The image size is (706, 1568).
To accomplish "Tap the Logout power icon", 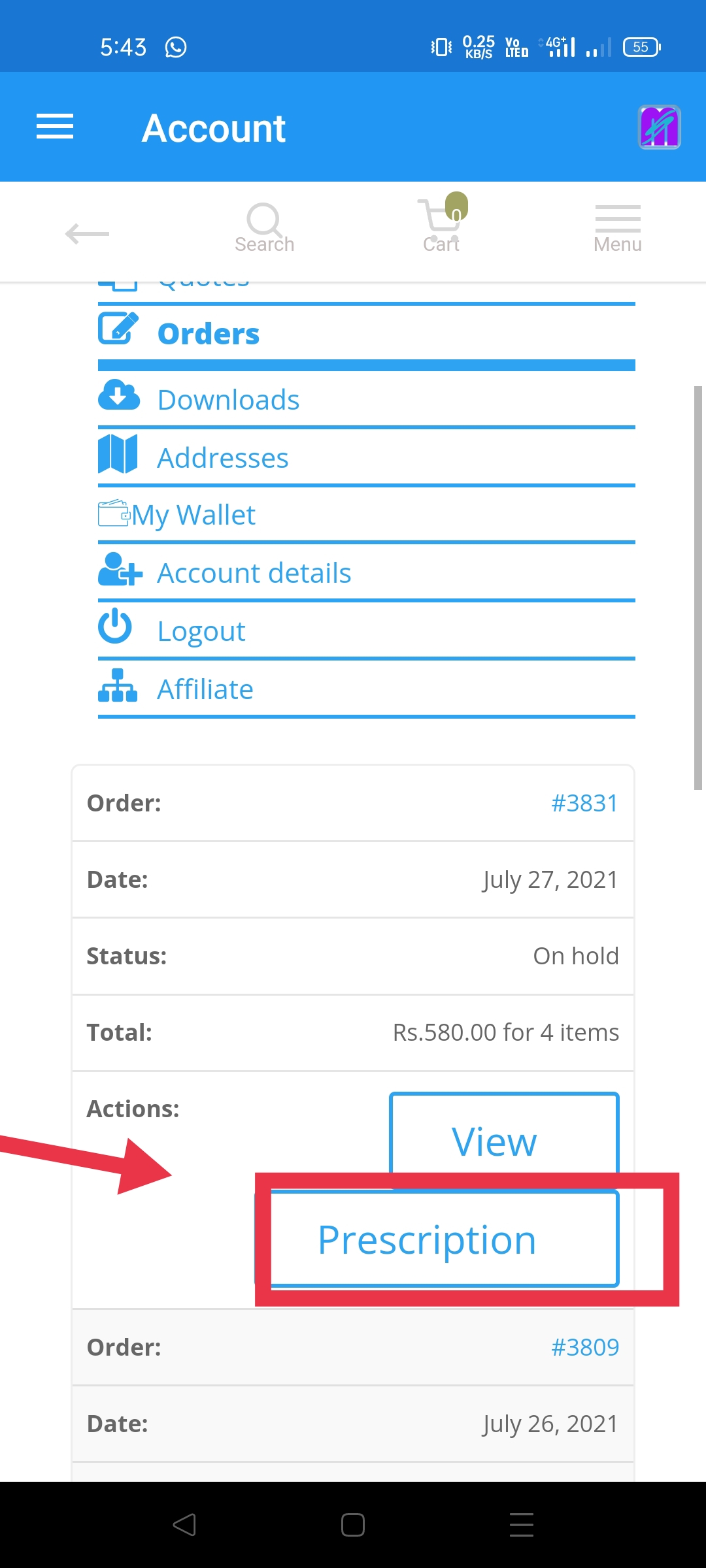I will 115,626.
